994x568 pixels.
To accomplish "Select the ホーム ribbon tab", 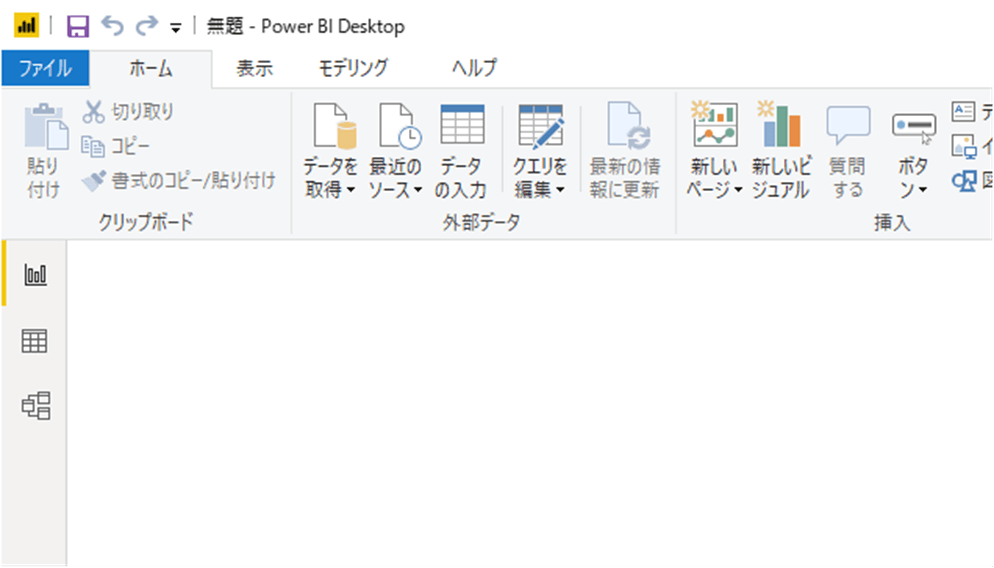I will coord(151,68).
